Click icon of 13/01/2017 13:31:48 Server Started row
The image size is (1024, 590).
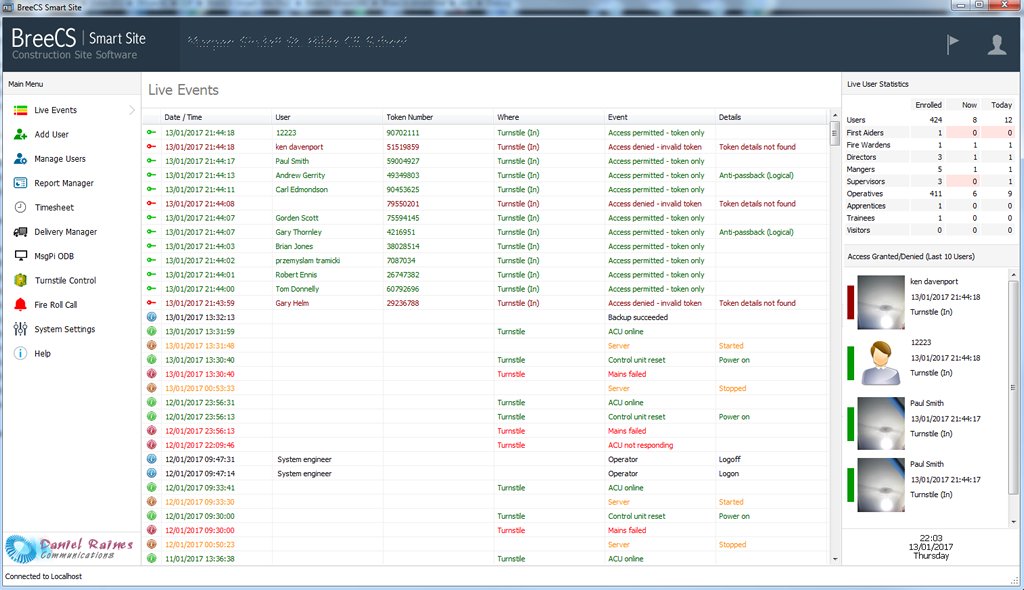pyautogui.click(x=152, y=346)
